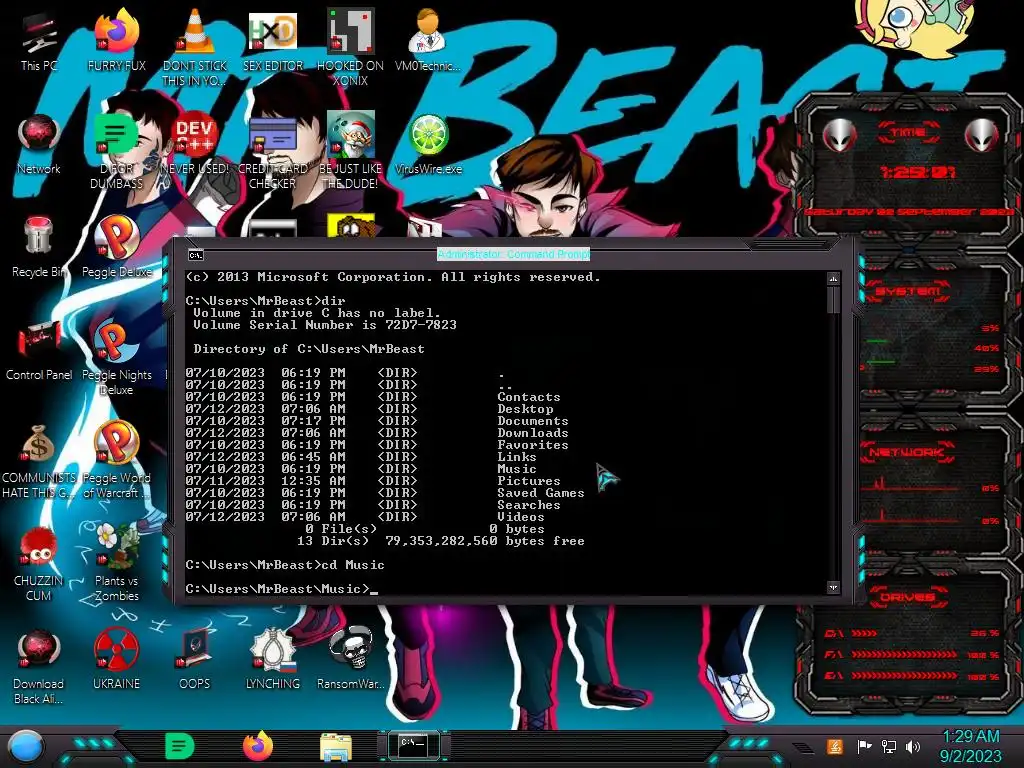This screenshot has width=1024, height=768.
Task: Open the Peggle Deluxe shortcut
Action: 116,248
